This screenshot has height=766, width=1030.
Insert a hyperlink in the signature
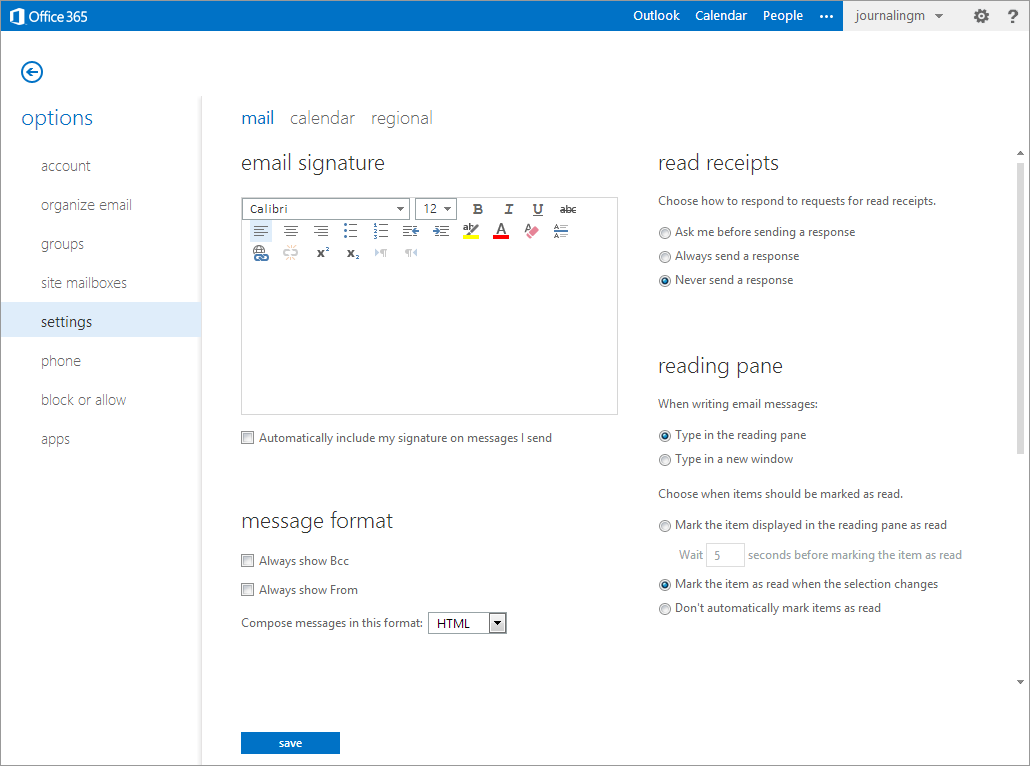tap(261, 253)
